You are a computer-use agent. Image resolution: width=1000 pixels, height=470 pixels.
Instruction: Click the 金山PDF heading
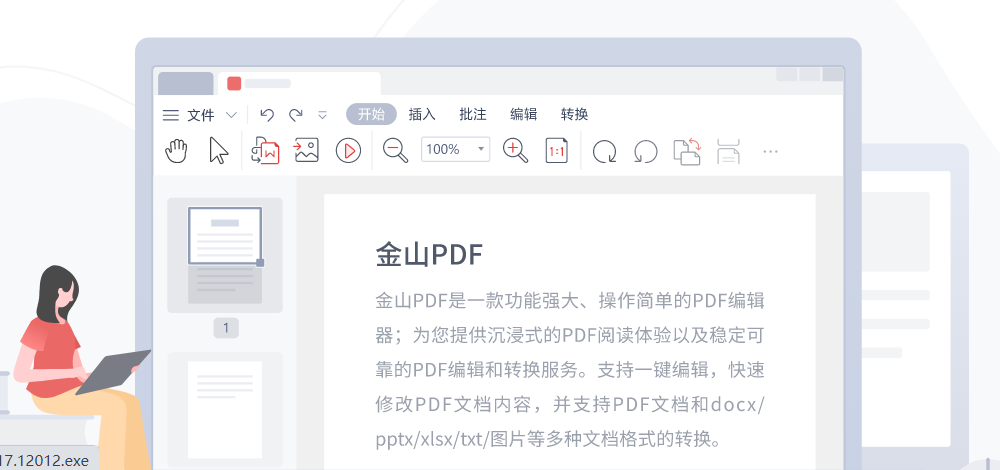click(x=429, y=255)
